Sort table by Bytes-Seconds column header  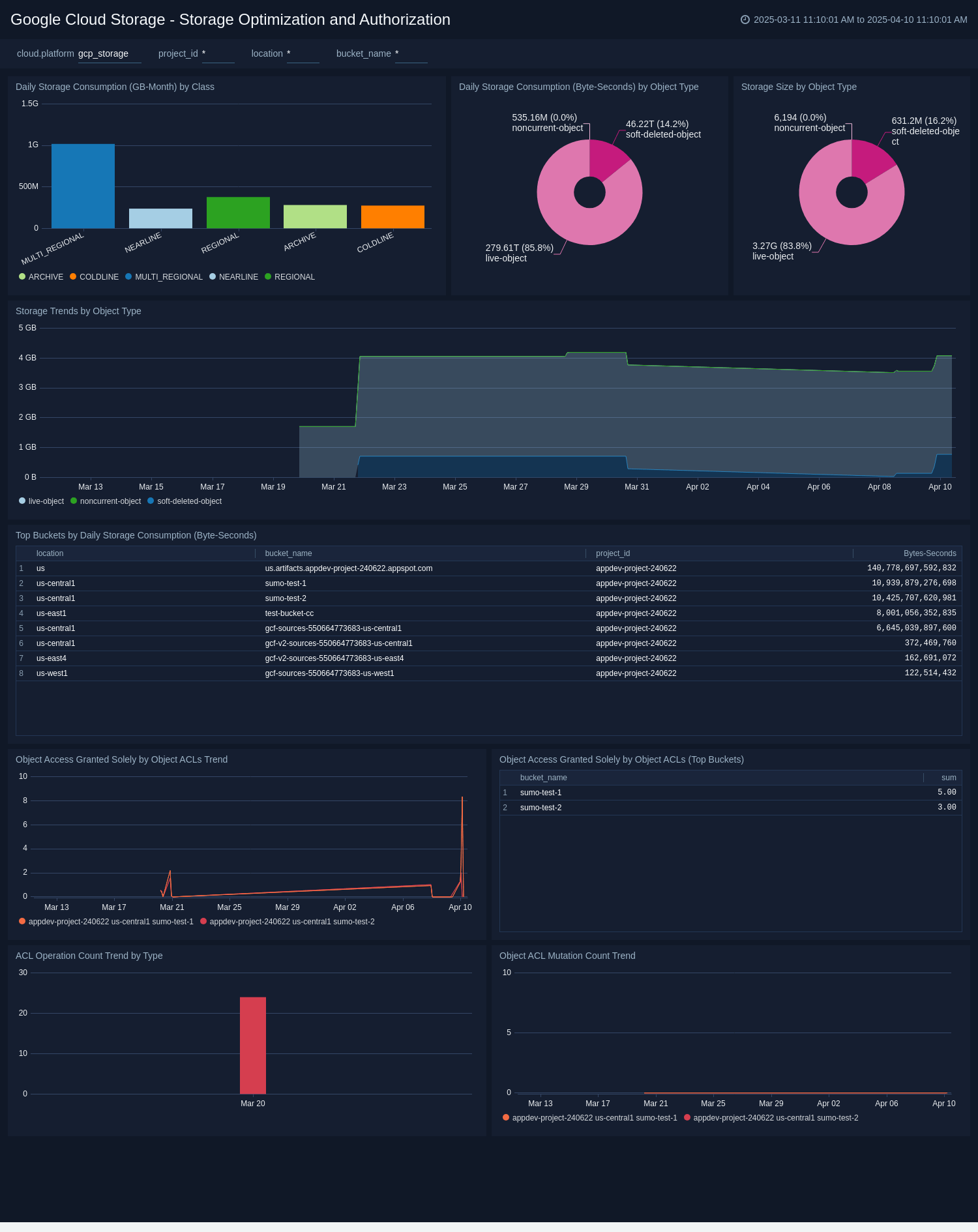929,553
